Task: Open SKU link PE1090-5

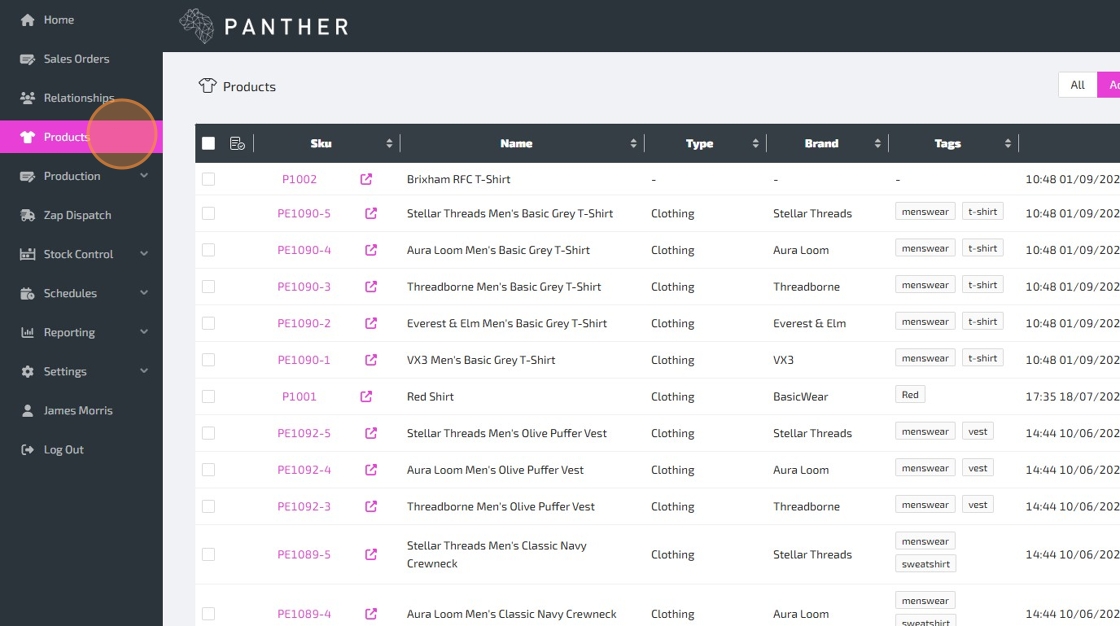Action: click(x=304, y=214)
